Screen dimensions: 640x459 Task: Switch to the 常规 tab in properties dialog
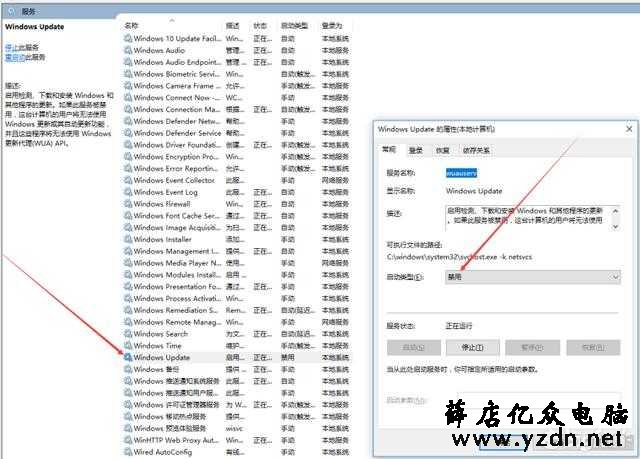[389, 150]
